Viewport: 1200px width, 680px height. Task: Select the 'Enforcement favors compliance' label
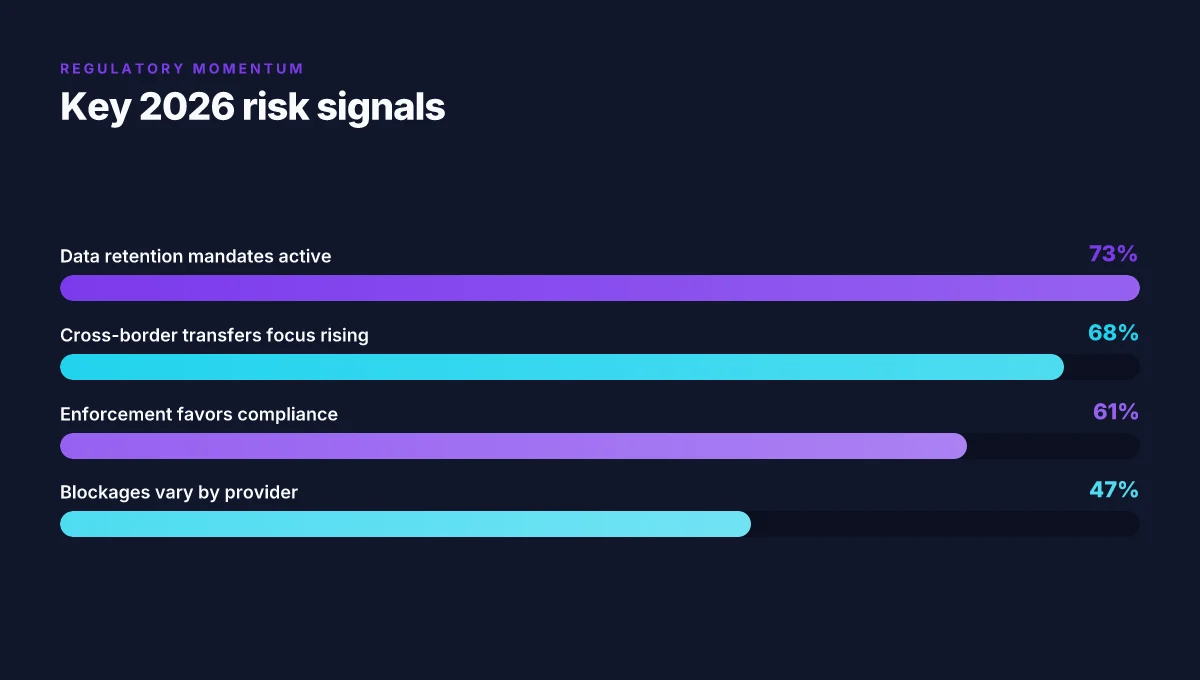pos(199,414)
